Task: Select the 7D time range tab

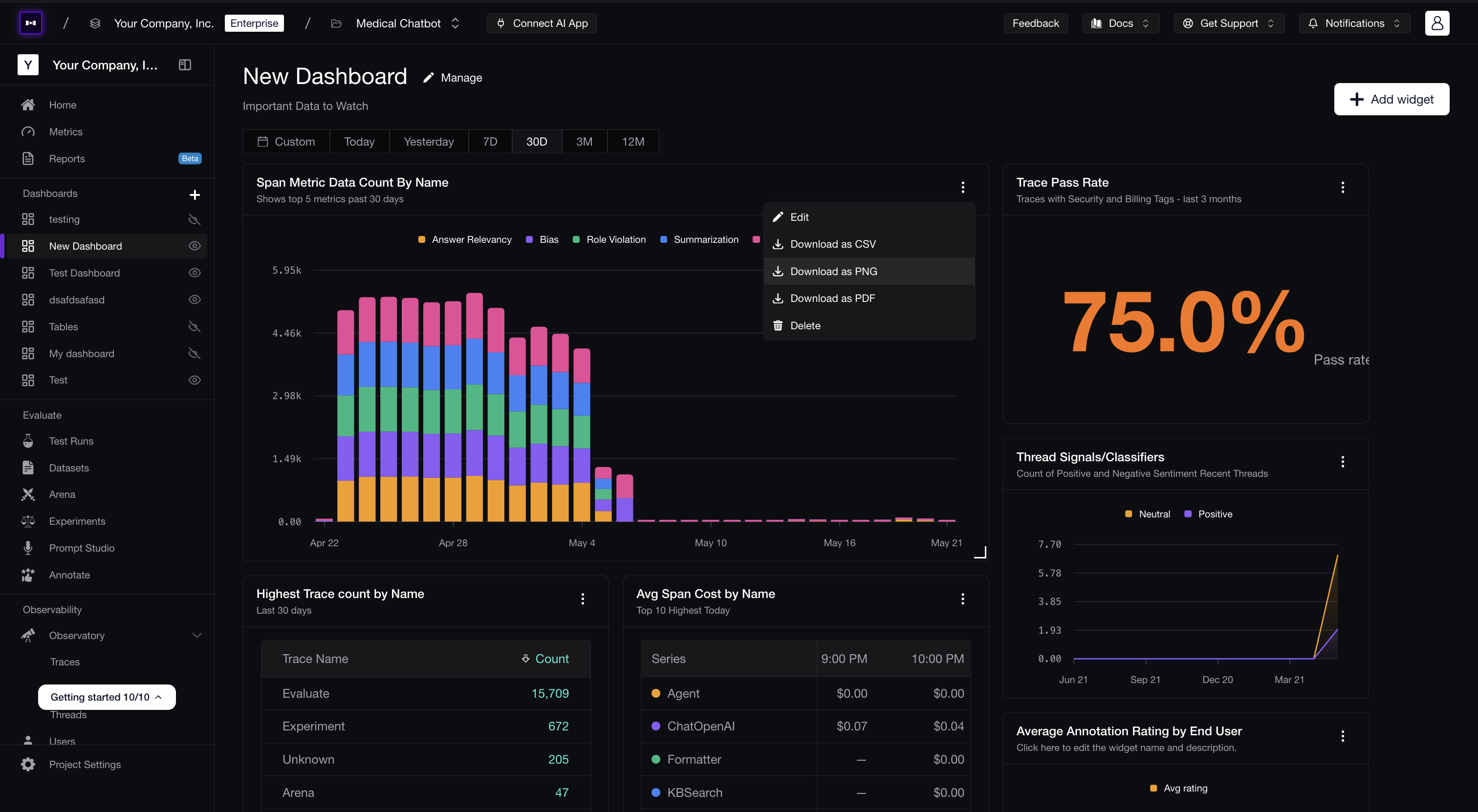Action: (490, 142)
